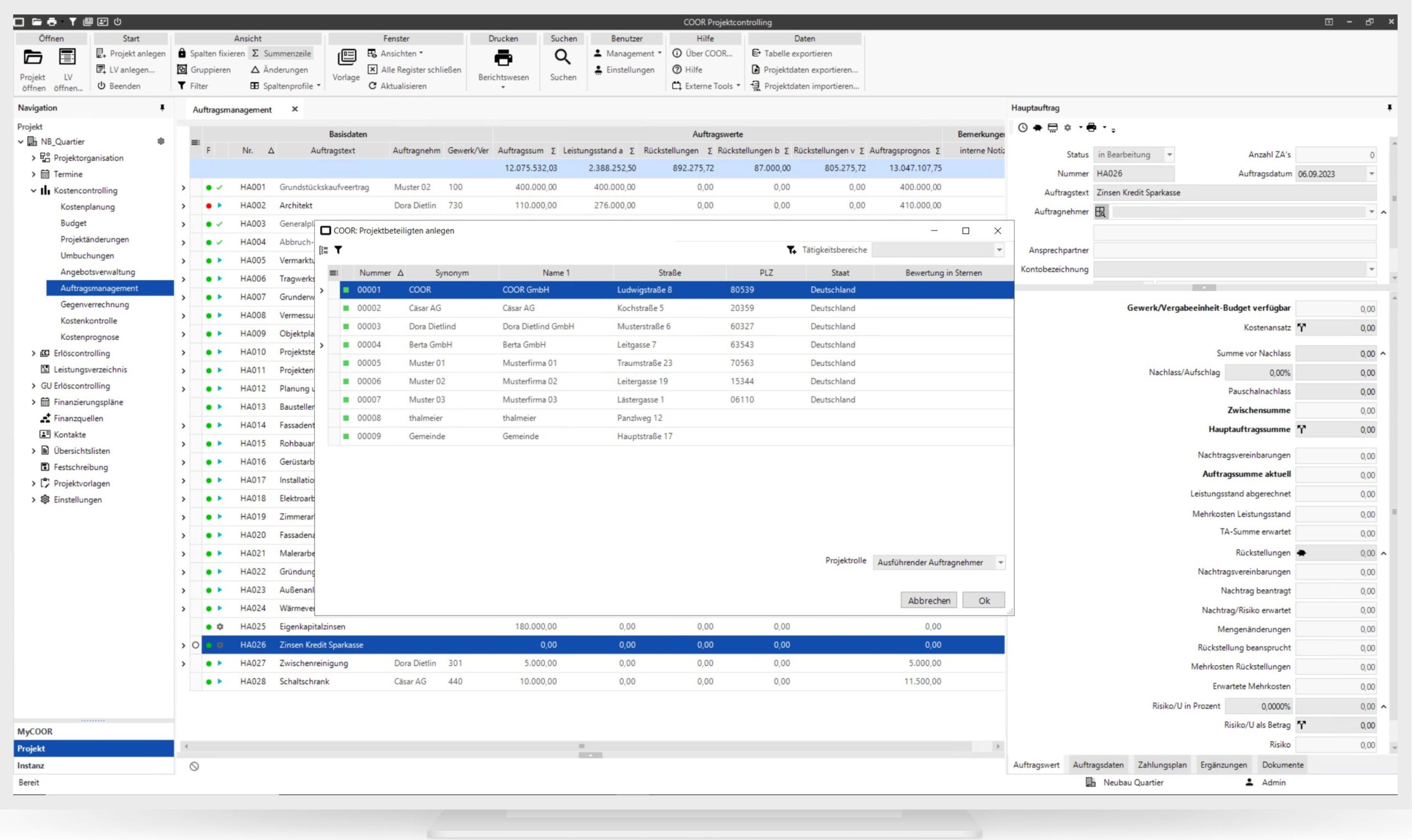Viewport: 1412px width, 840px height.
Task: Click quick-access power icon in title bar
Action: coord(117,22)
